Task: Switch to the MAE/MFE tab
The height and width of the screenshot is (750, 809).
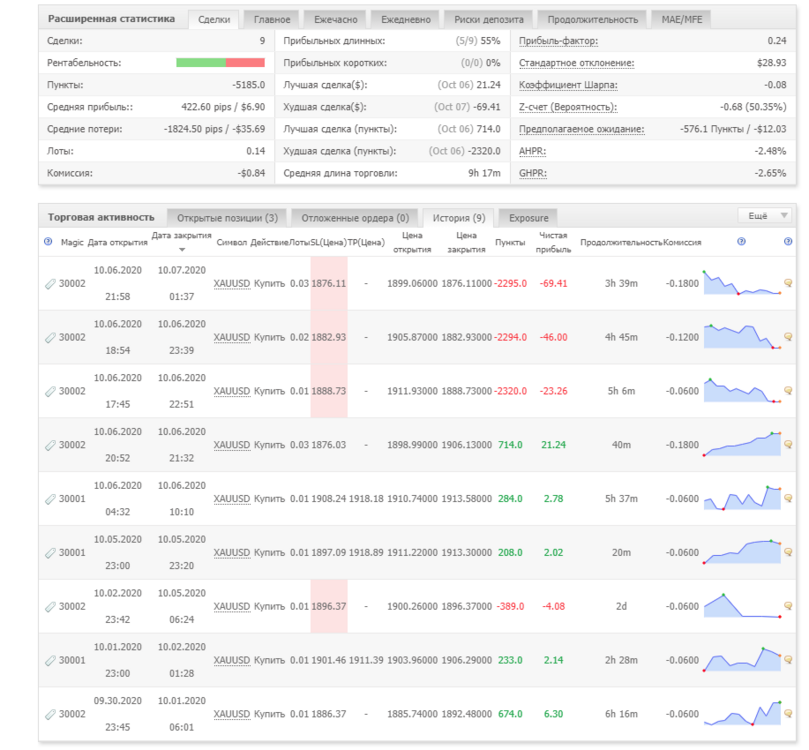Action: click(682, 20)
